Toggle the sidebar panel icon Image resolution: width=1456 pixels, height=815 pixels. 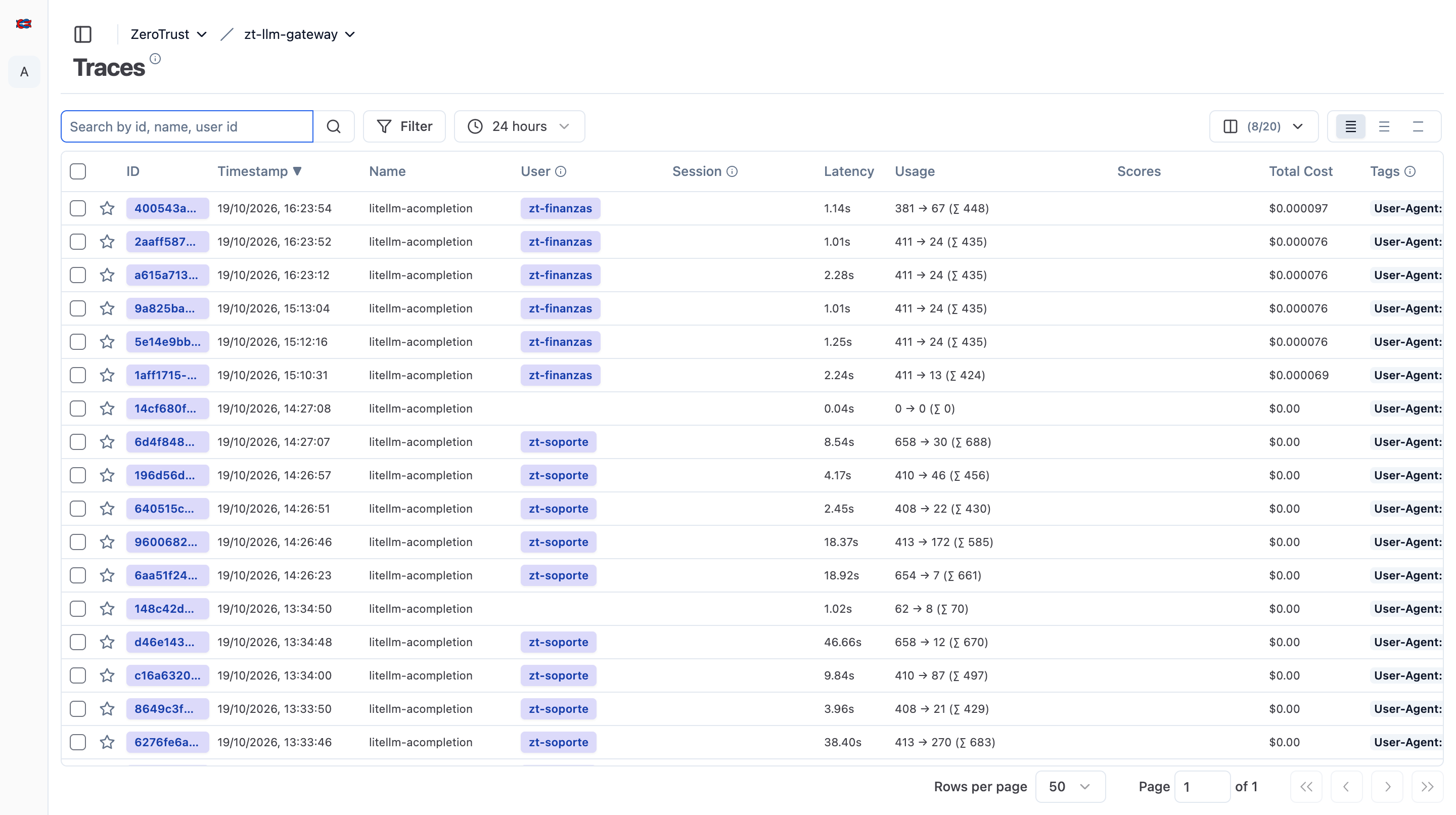tap(82, 34)
